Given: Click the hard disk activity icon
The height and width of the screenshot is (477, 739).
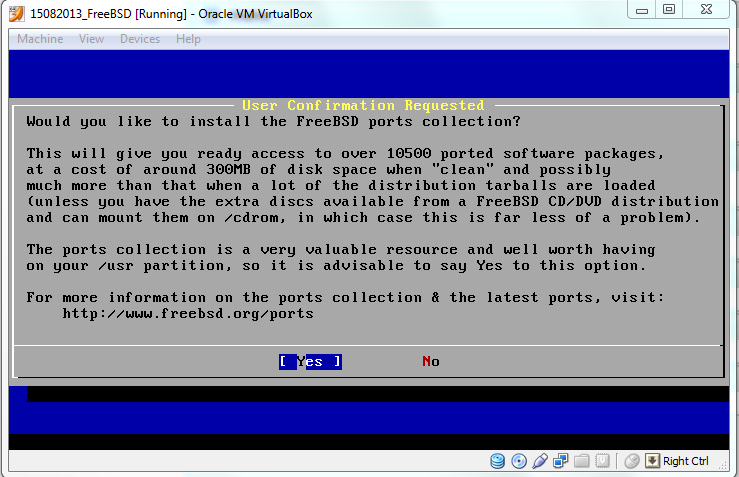Looking at the screenshot, I should [498, 461].
